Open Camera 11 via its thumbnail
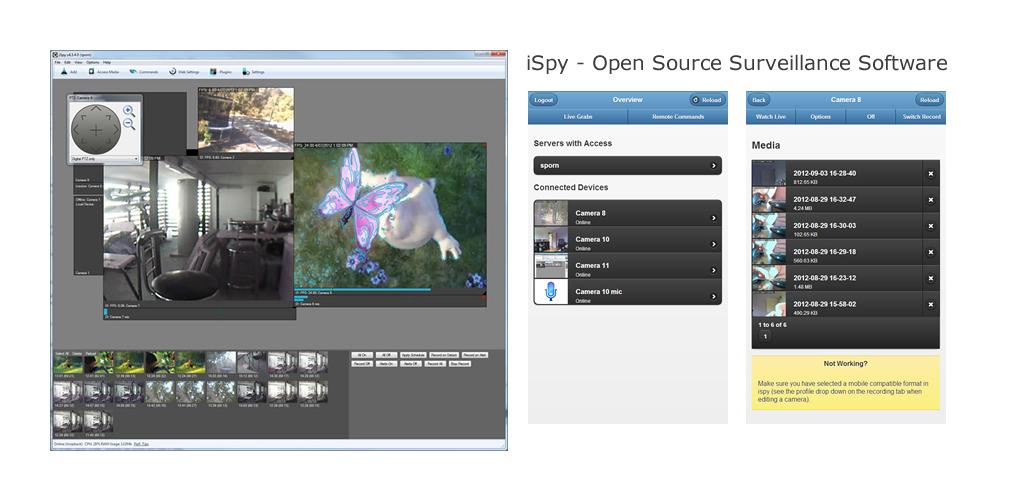1024x500 pixels. point(551,266)
